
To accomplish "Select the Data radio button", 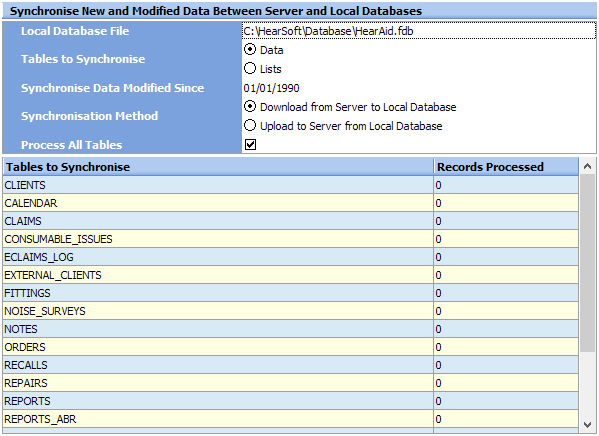I will [250, 50].
